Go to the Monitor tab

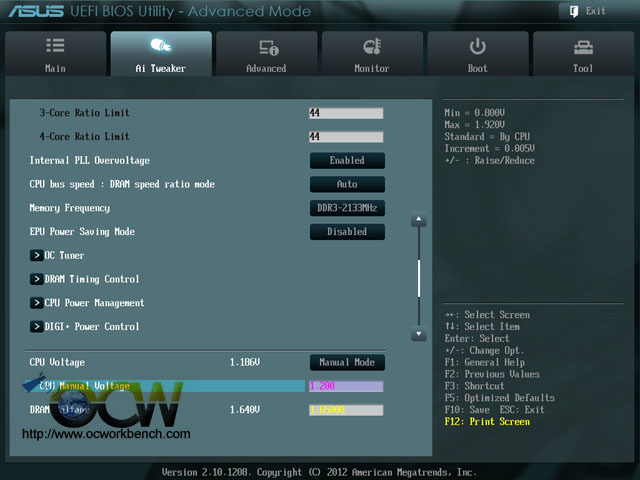[372, 54]
